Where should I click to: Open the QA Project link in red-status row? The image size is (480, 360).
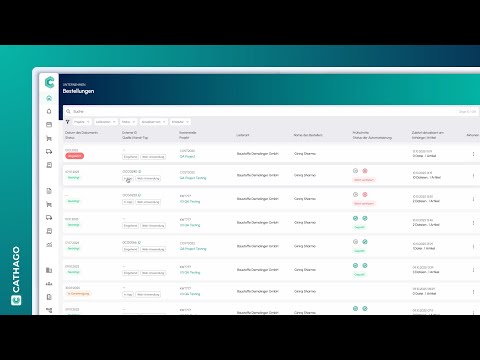[187, 156]
